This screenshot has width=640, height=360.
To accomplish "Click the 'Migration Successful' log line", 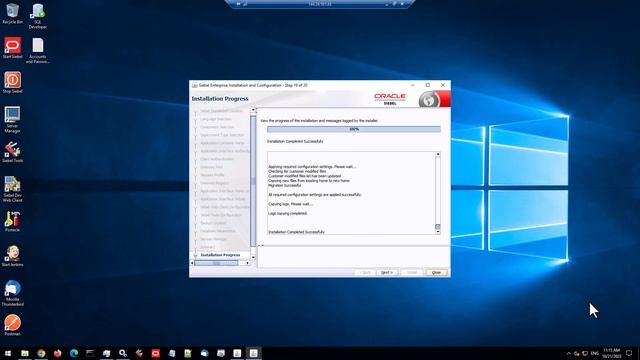I will [x=284, y=185].
